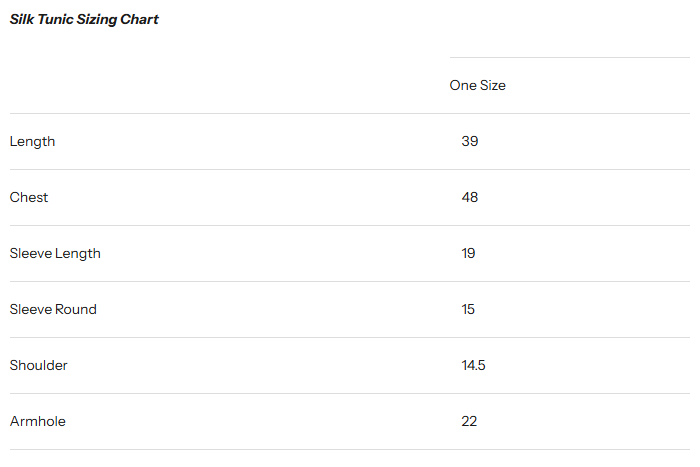The width and height of the screenshot is (700, 467).
Task: Click the Length value 39
Action: (x=470, y=142)
